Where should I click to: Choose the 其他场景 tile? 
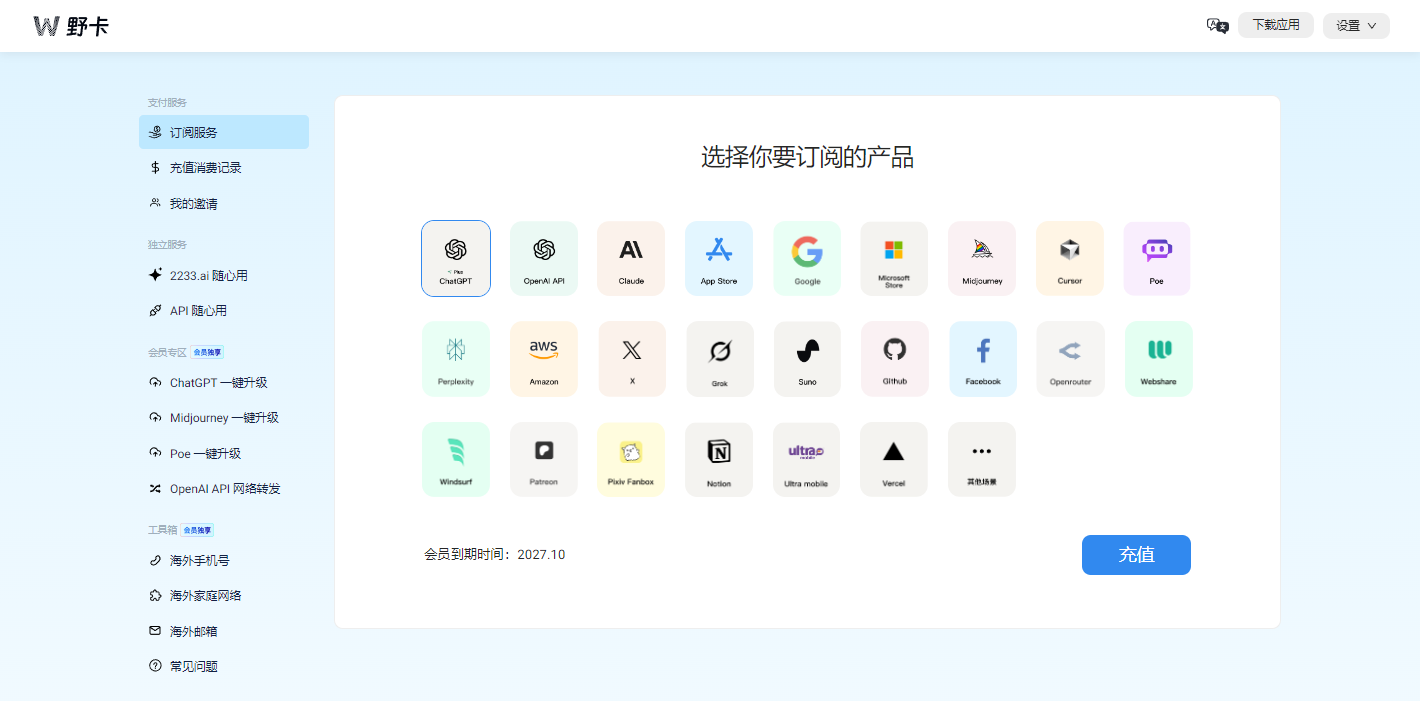pos(981,458)
